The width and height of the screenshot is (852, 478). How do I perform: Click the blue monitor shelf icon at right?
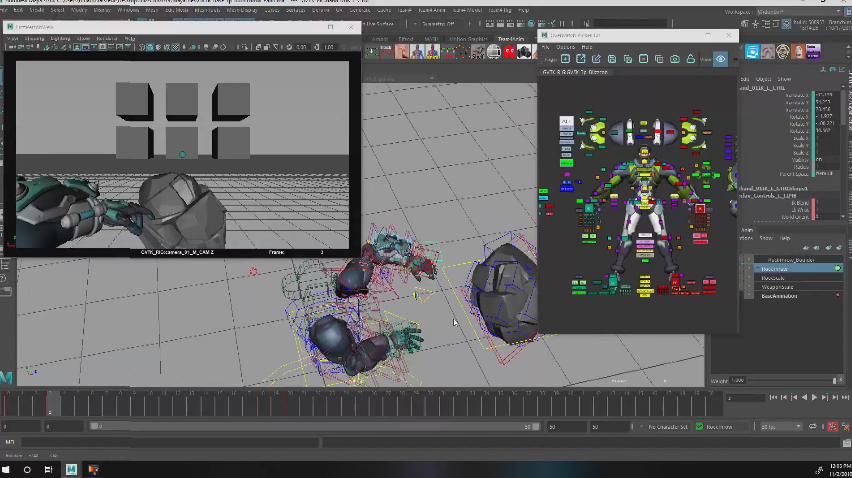tap(752, 52)
